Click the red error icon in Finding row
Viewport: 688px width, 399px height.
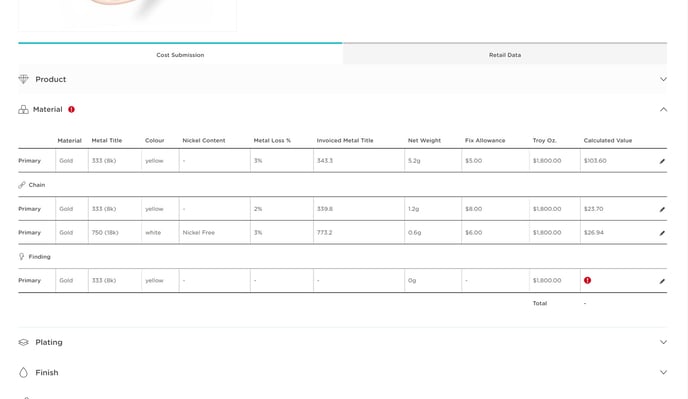pyautogui.click(x=588, y=280)
